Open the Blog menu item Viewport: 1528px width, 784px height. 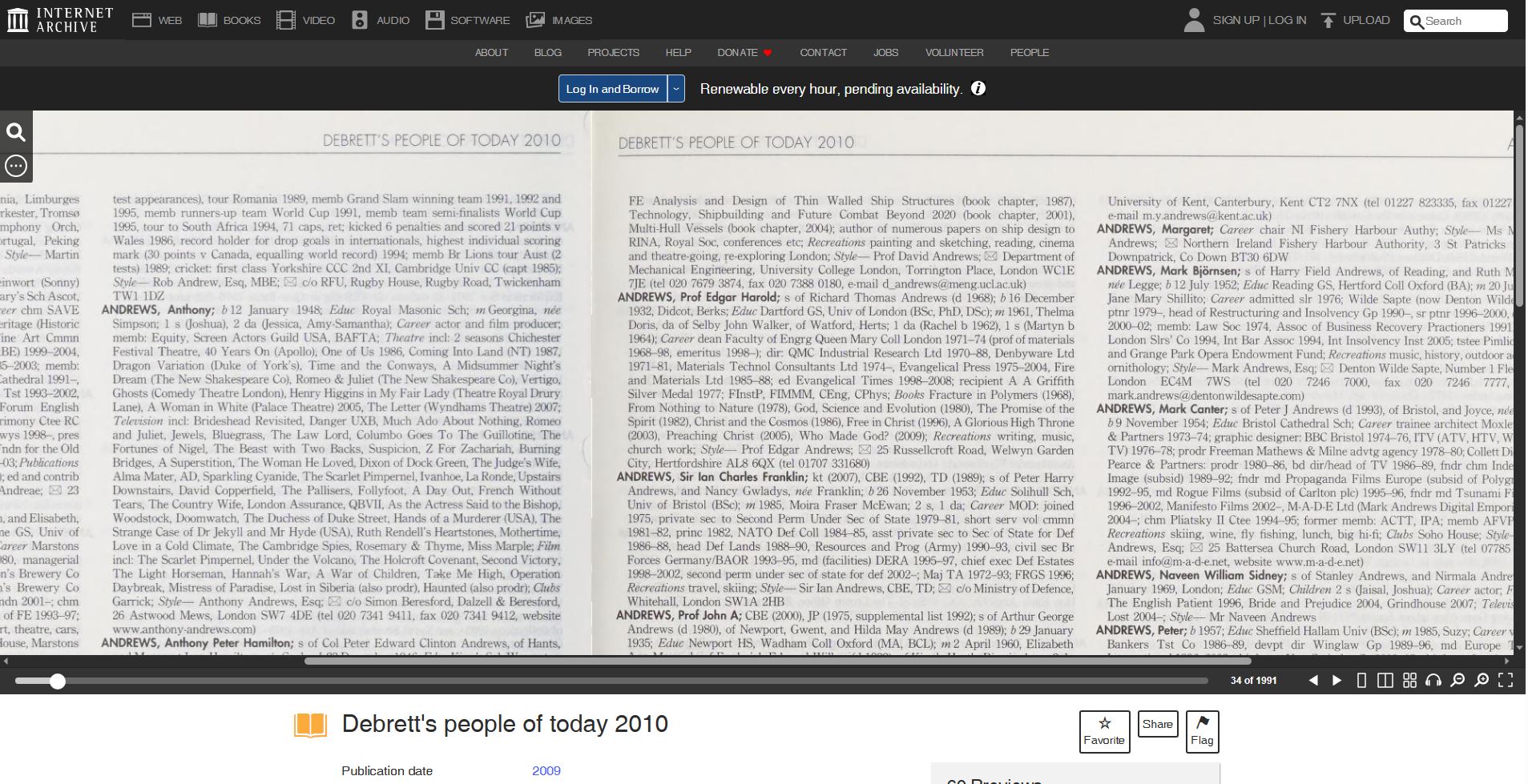tap(548, 52)
